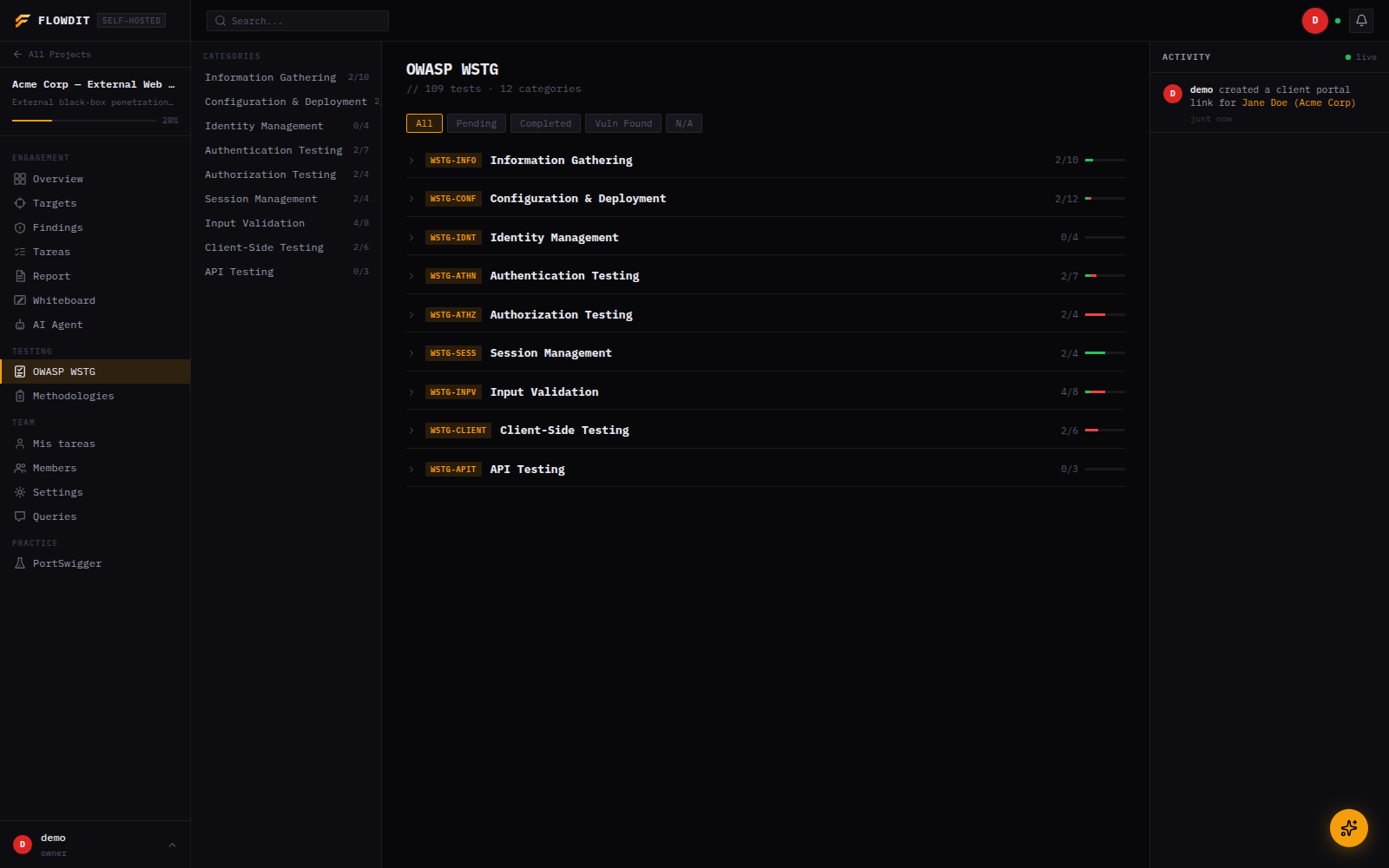Image resolution: width=1389 pixels, height=868 pixels.
Task: Expand the Configuration & Deployment row chevron
Action: 411,199
